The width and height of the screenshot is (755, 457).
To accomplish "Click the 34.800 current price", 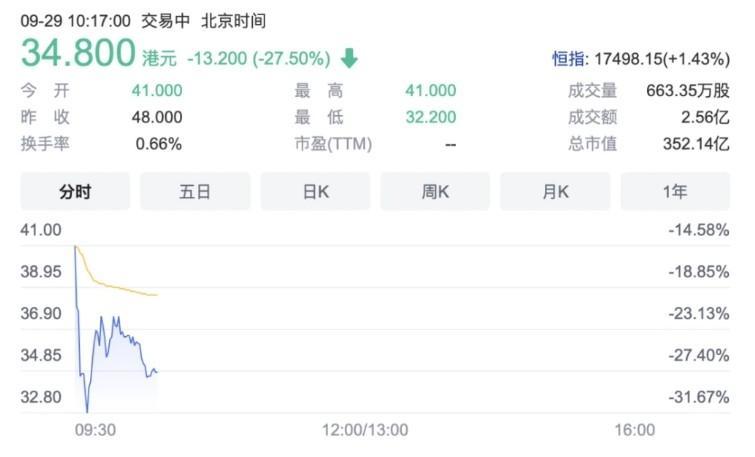I will click(78, 53).
